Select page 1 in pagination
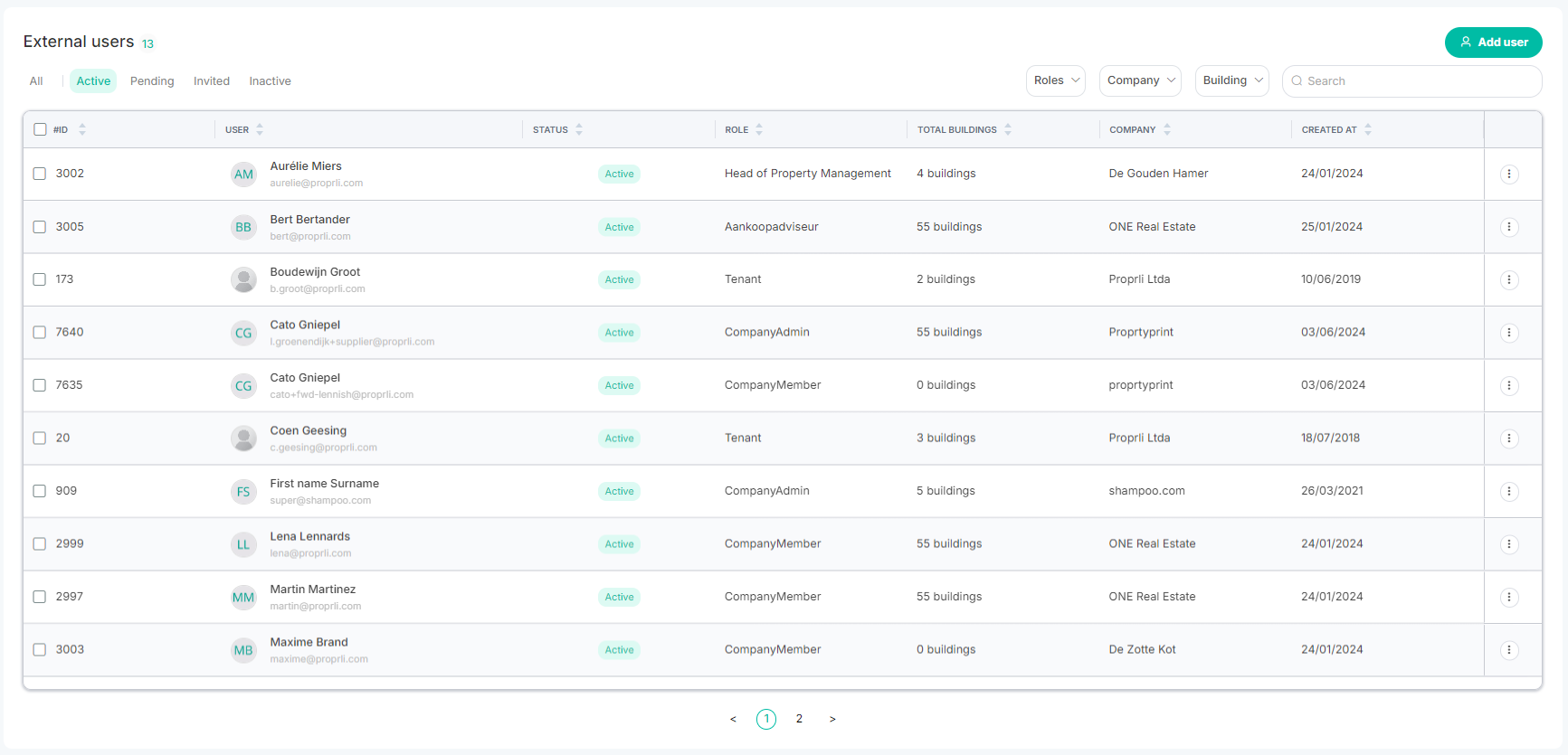 coord(766,719)
